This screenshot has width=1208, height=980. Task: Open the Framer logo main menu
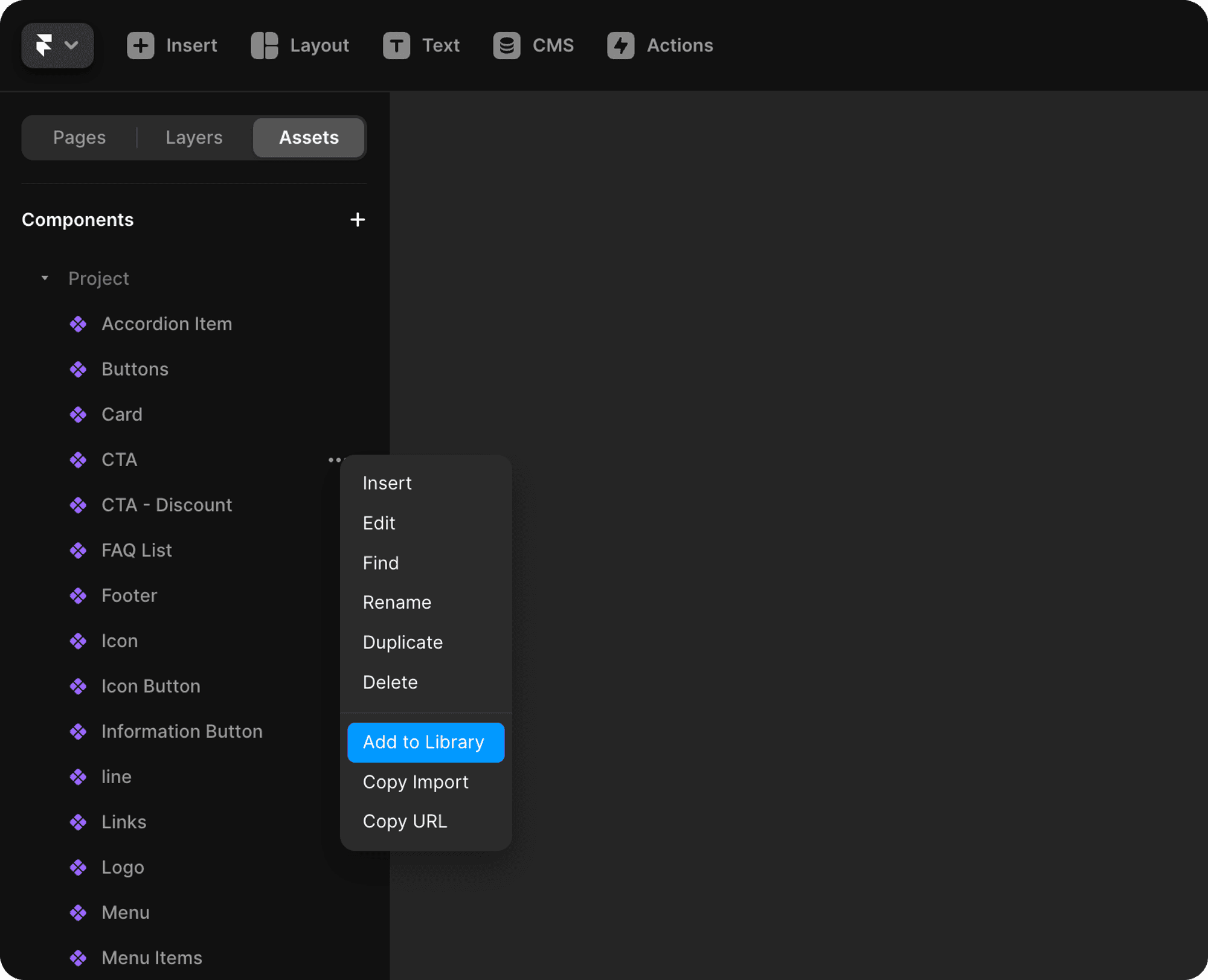57,45
